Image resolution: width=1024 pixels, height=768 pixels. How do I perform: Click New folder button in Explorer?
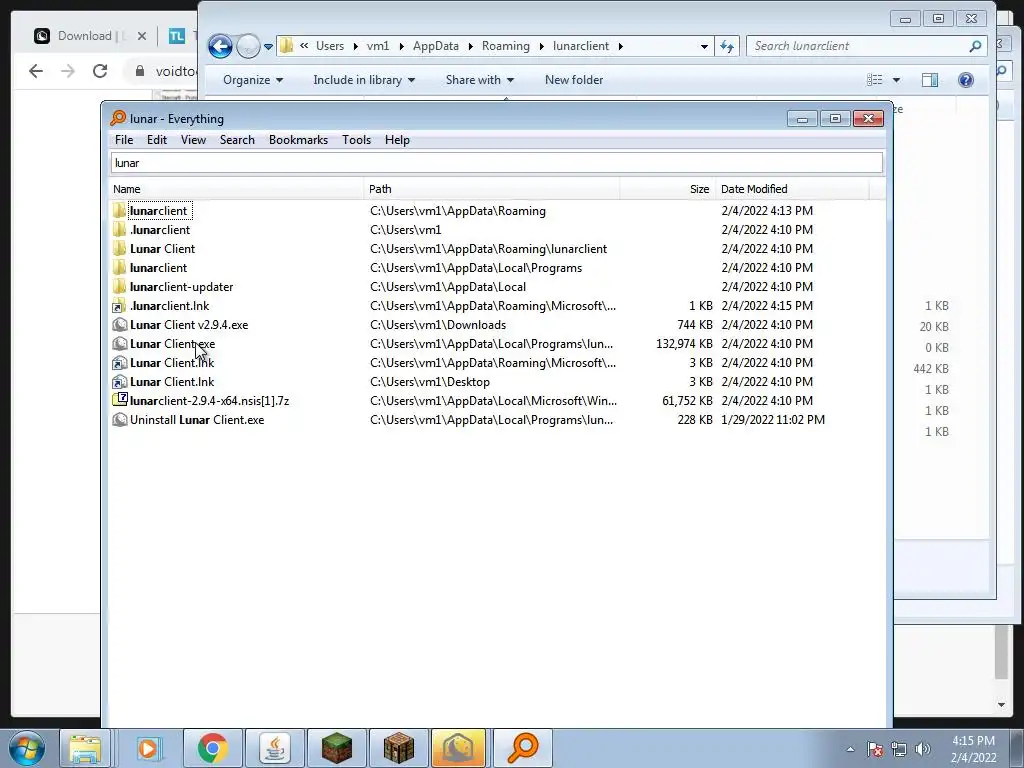point(574,80)
